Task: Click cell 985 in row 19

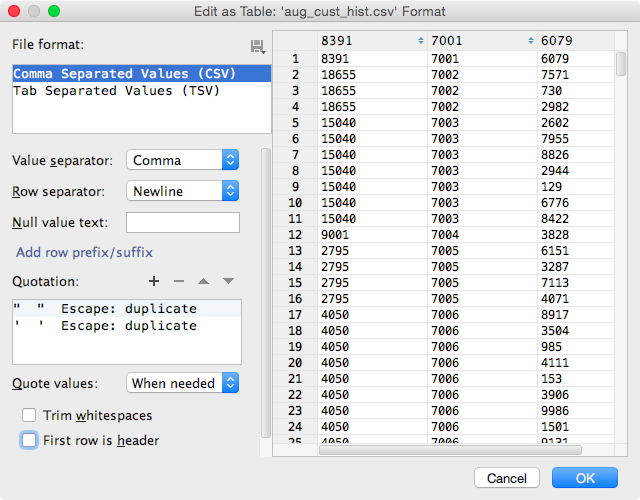Action: tap(576, 347)
